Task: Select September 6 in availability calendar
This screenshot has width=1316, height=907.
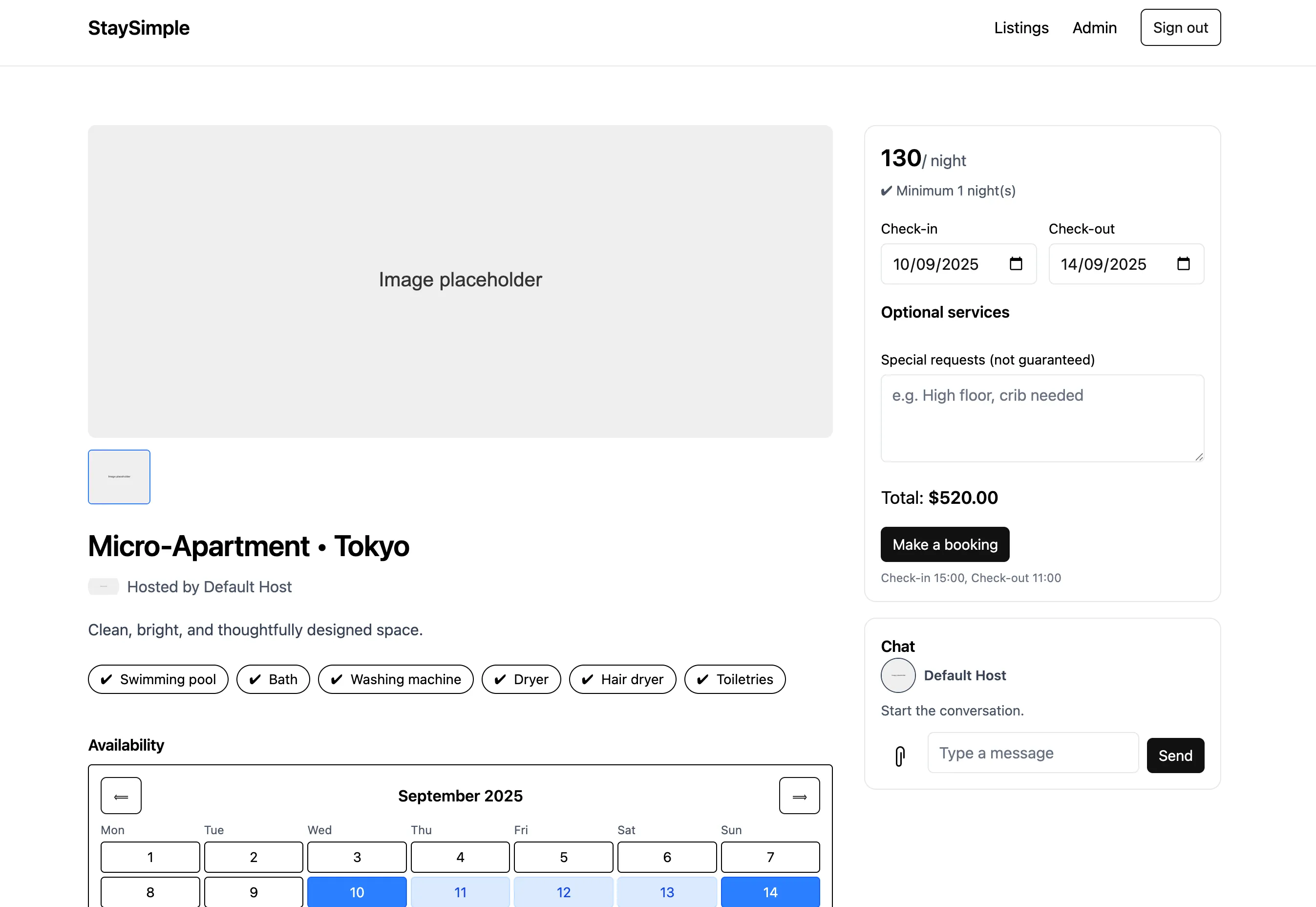Action: [667, 857]
